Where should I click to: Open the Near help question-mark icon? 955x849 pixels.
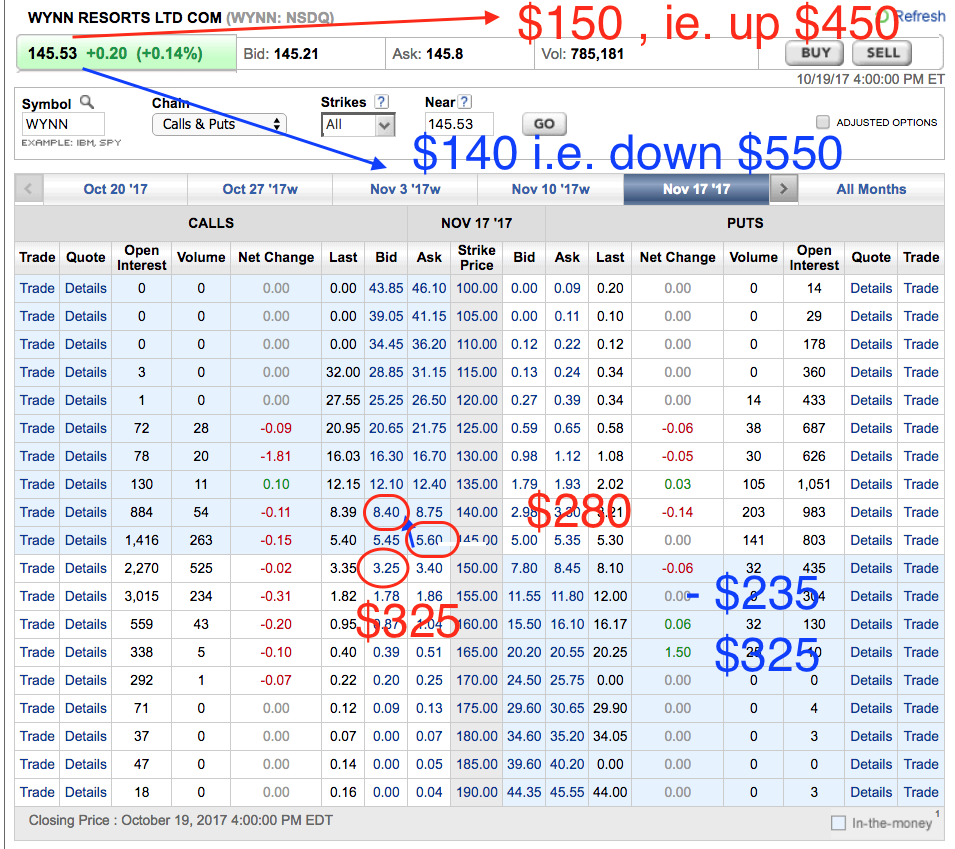pyautogui.click(x=464, y=102)
